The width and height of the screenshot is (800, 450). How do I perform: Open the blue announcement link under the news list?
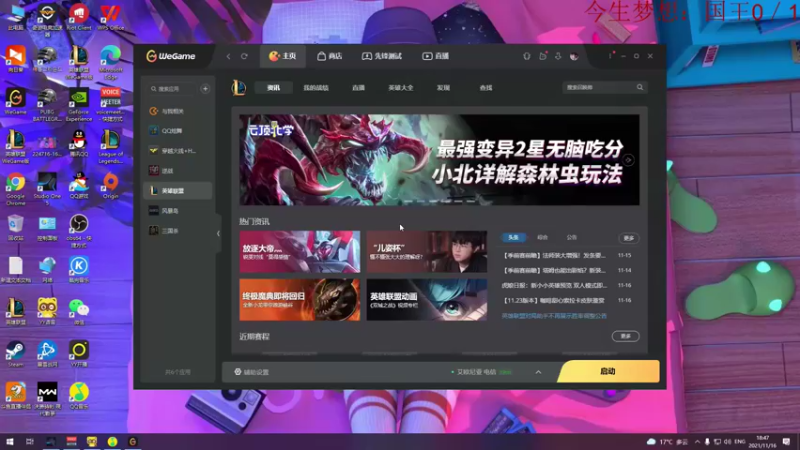(554, 316)
